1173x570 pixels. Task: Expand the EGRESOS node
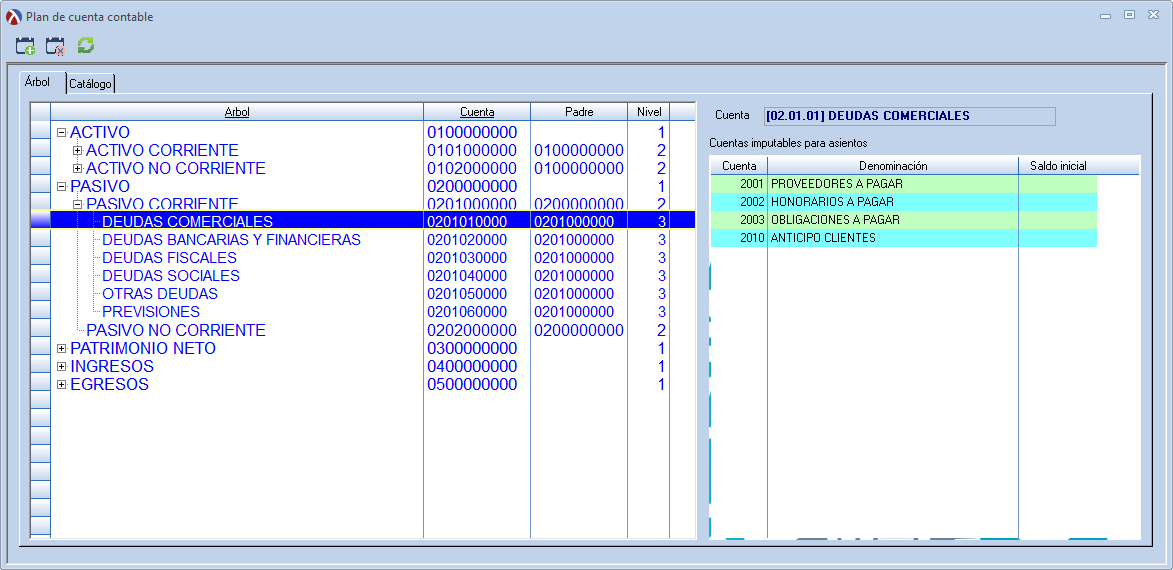tap(61, 384)
